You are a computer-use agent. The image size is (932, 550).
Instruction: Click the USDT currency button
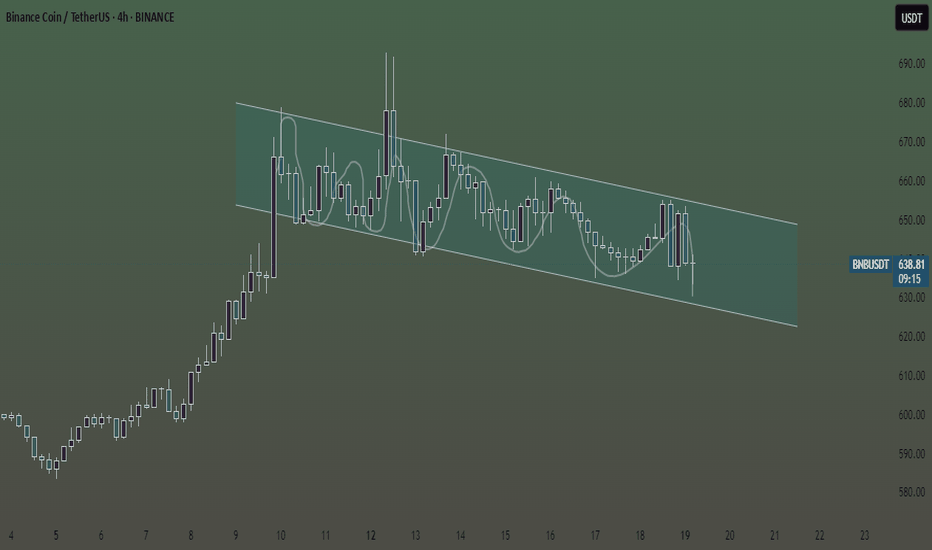[911, 18]
